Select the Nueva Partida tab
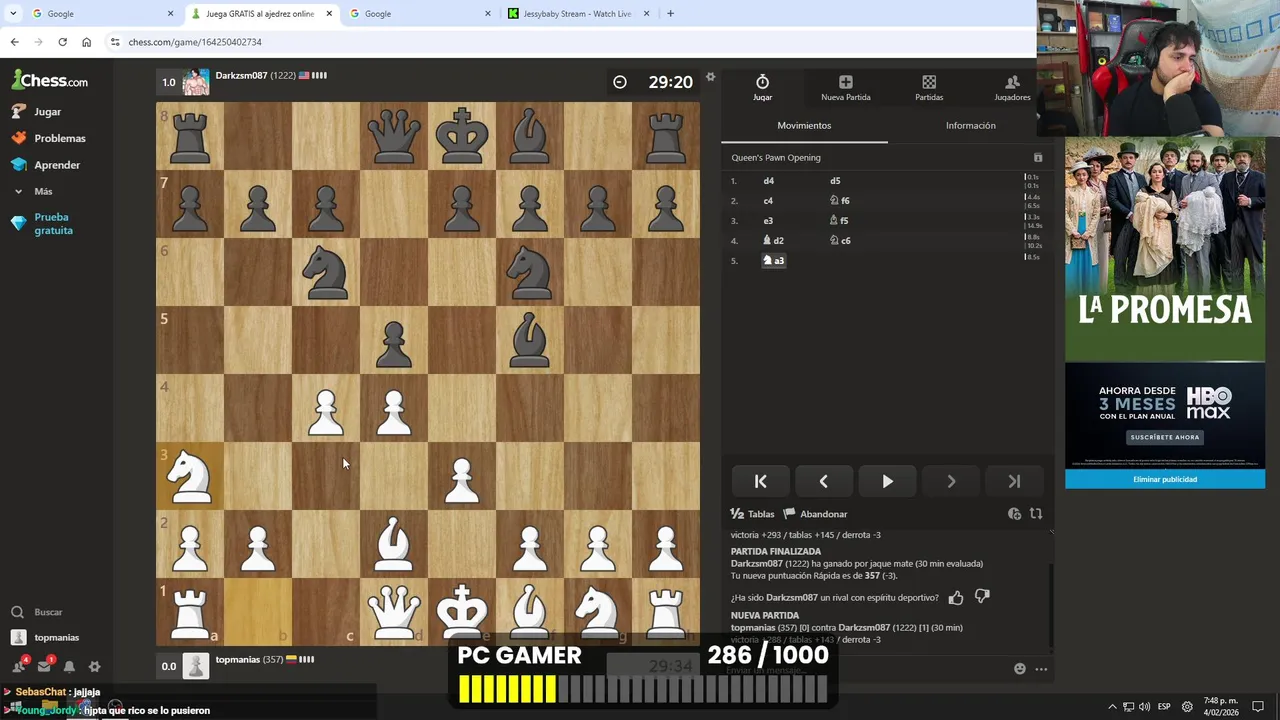 click(845, 88)
